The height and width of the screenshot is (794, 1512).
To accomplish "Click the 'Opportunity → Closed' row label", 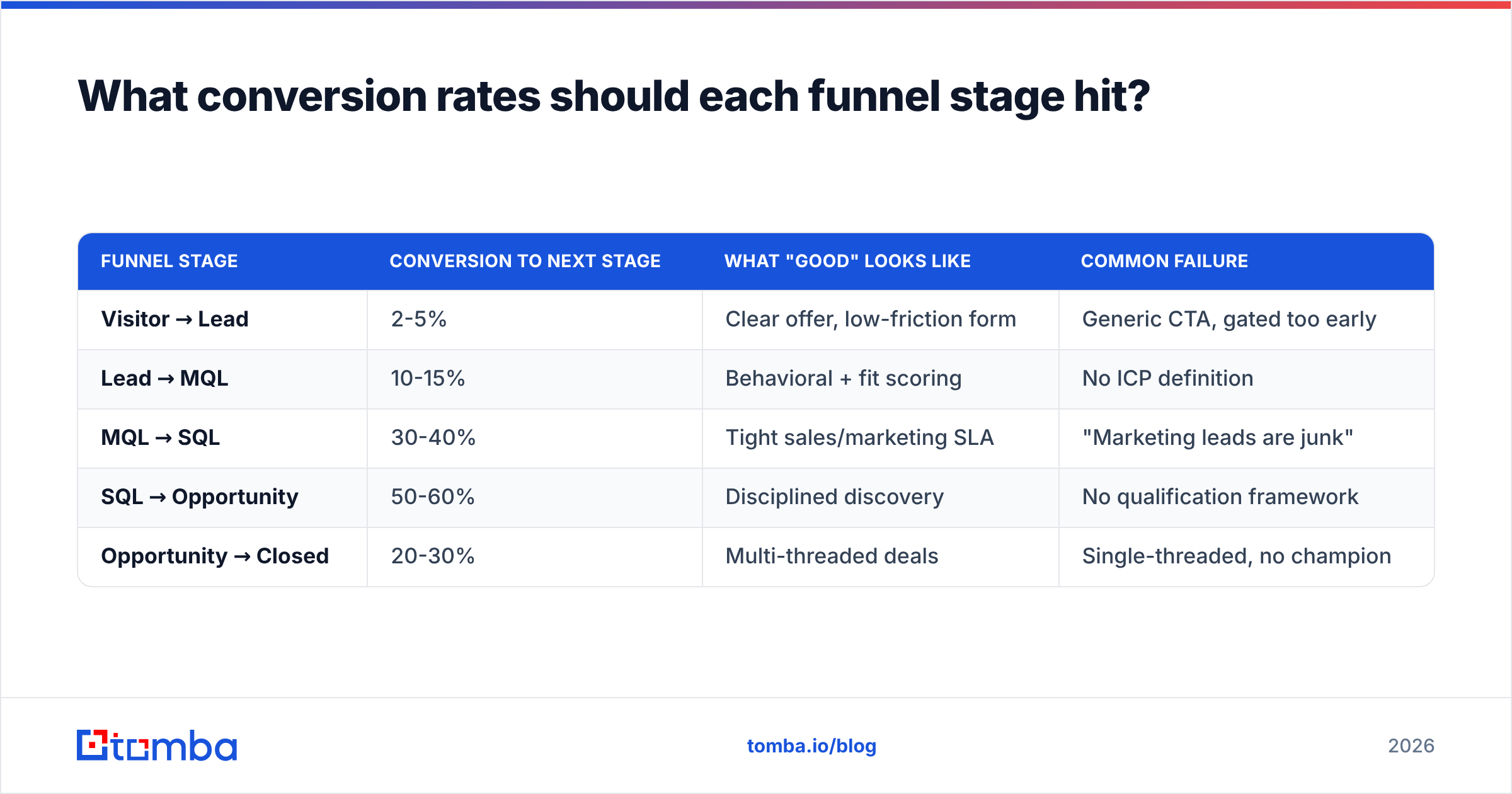I will tap(215, 556).
